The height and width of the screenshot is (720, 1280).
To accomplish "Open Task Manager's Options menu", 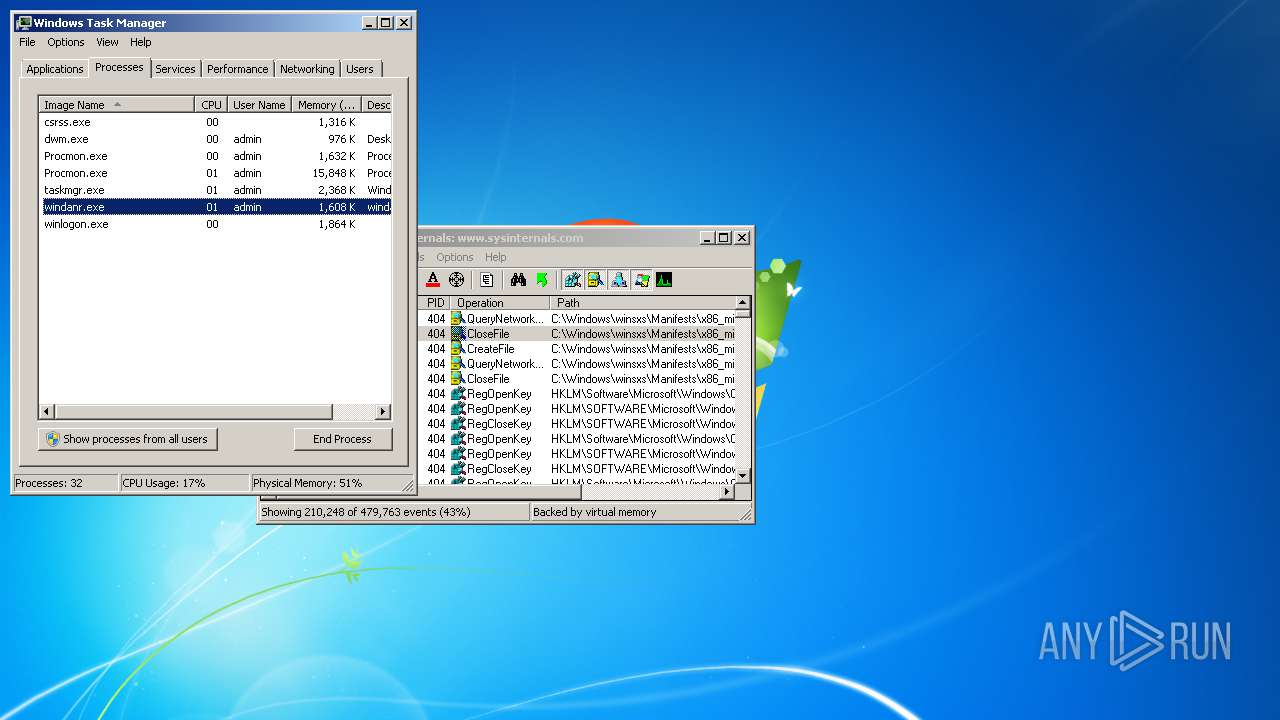I will 66,42.
